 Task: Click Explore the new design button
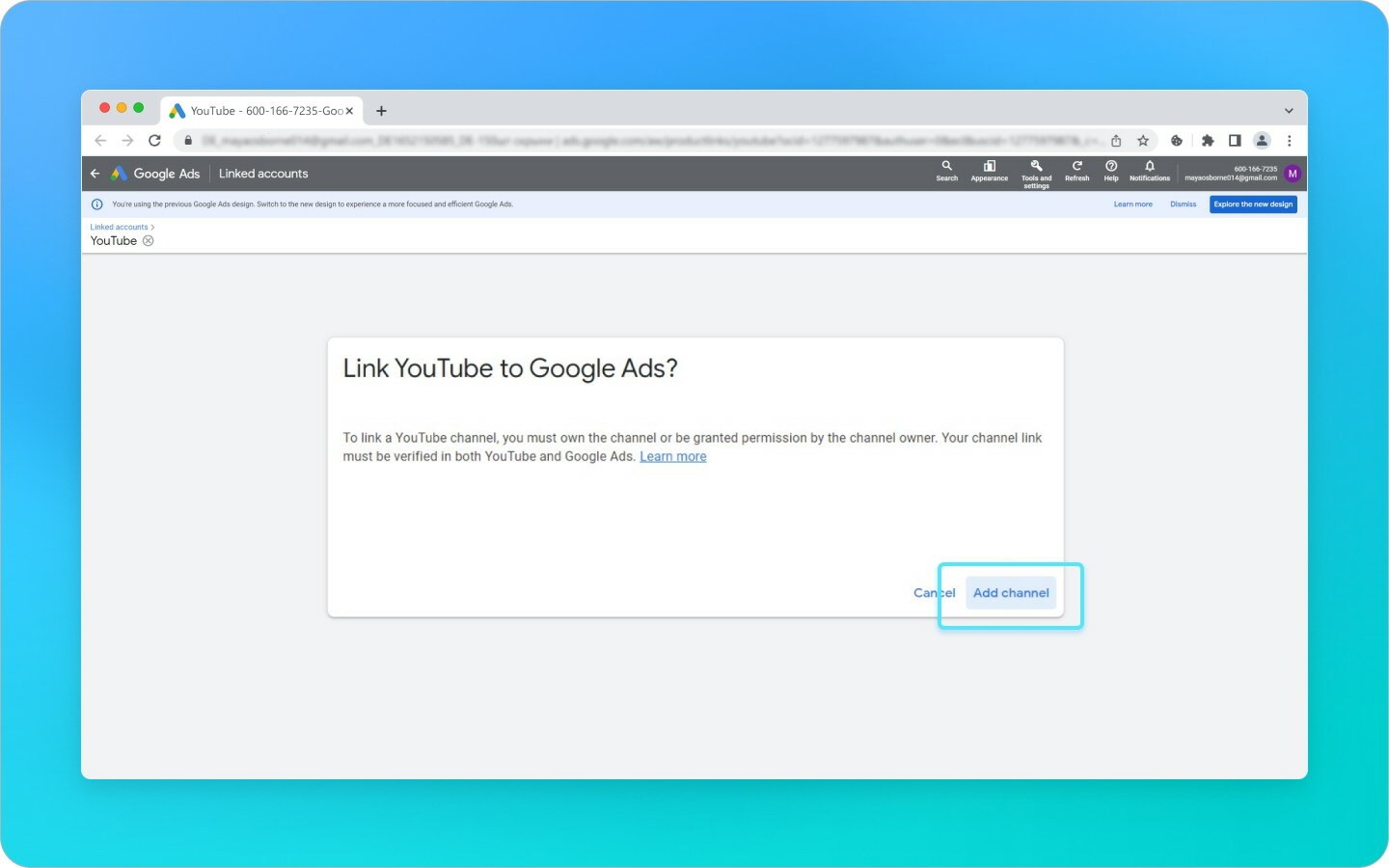click(x=1253, y=204)
